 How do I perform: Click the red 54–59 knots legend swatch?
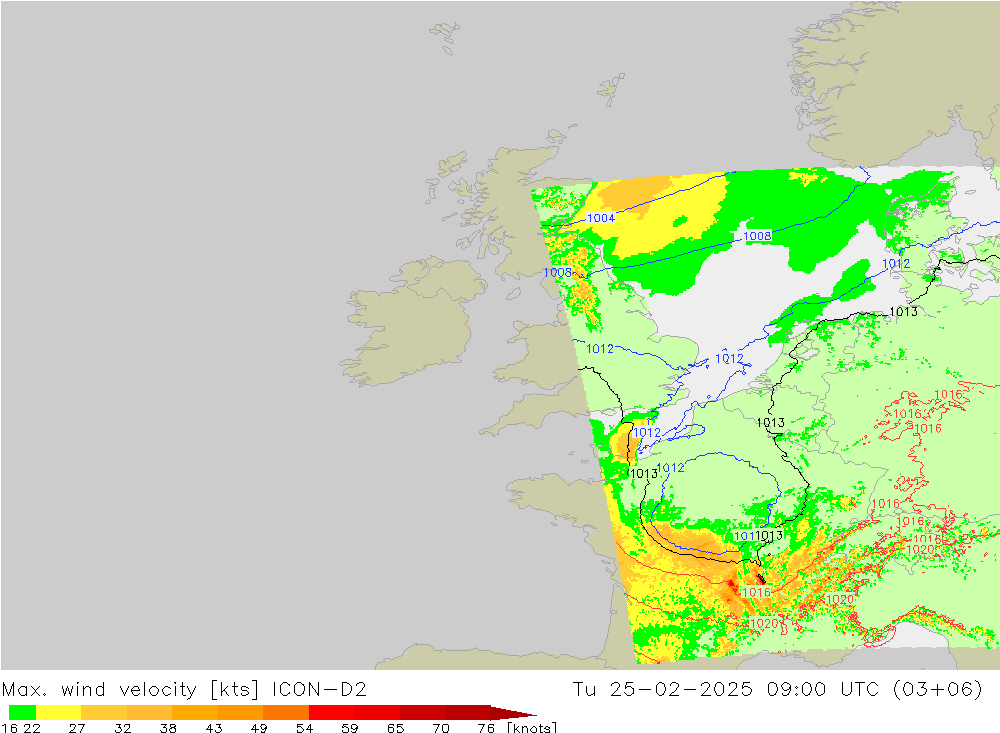coord(332,712)
